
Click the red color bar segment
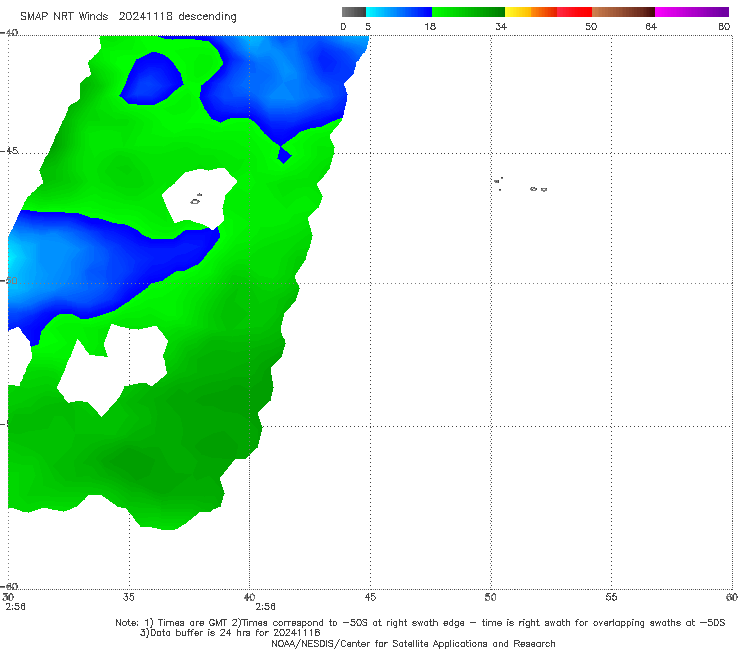[x=574, y=12]
